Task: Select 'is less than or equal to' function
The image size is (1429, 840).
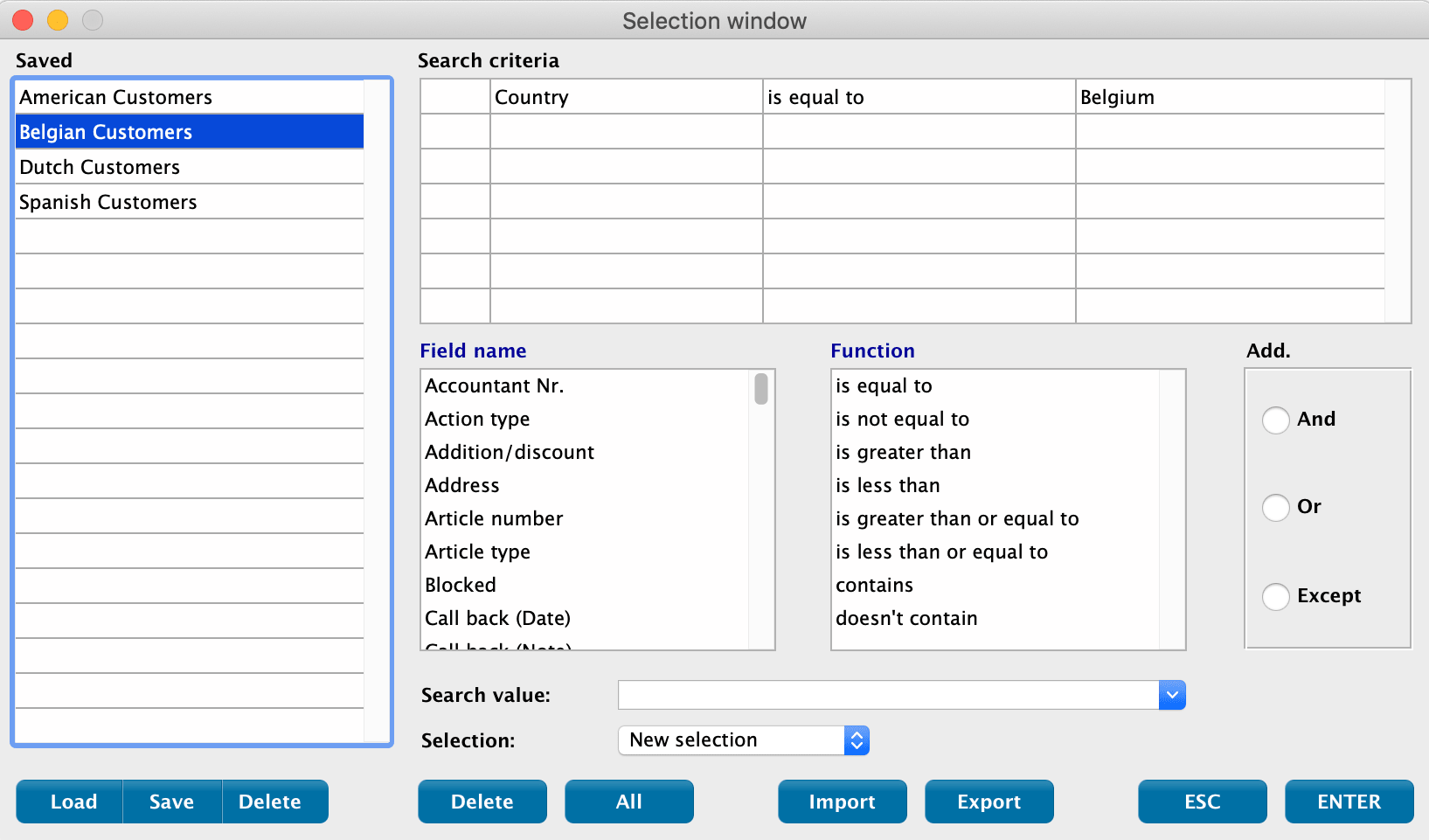Action: coord(995,552)
